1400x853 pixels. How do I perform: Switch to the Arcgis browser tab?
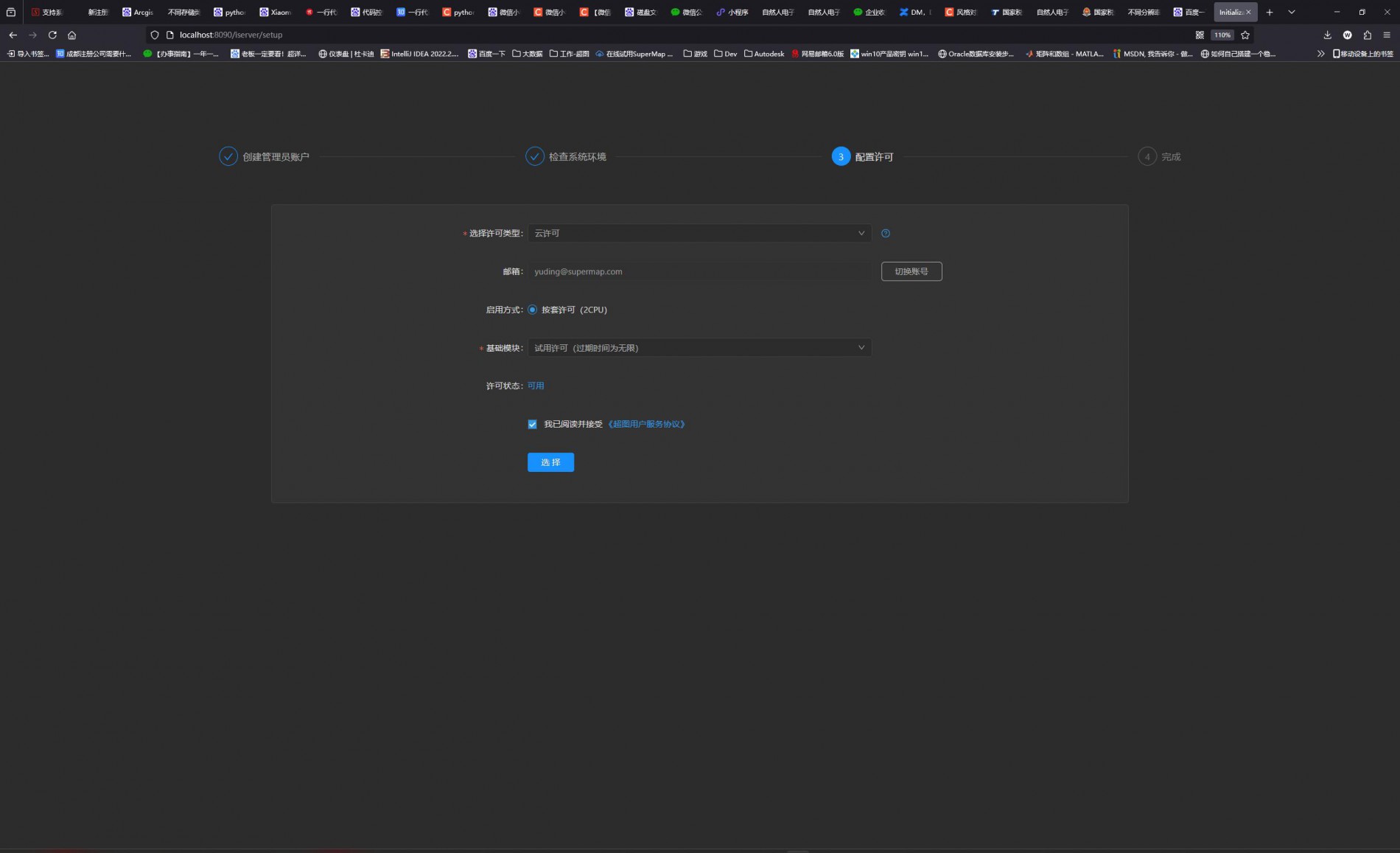pos(138,12)
